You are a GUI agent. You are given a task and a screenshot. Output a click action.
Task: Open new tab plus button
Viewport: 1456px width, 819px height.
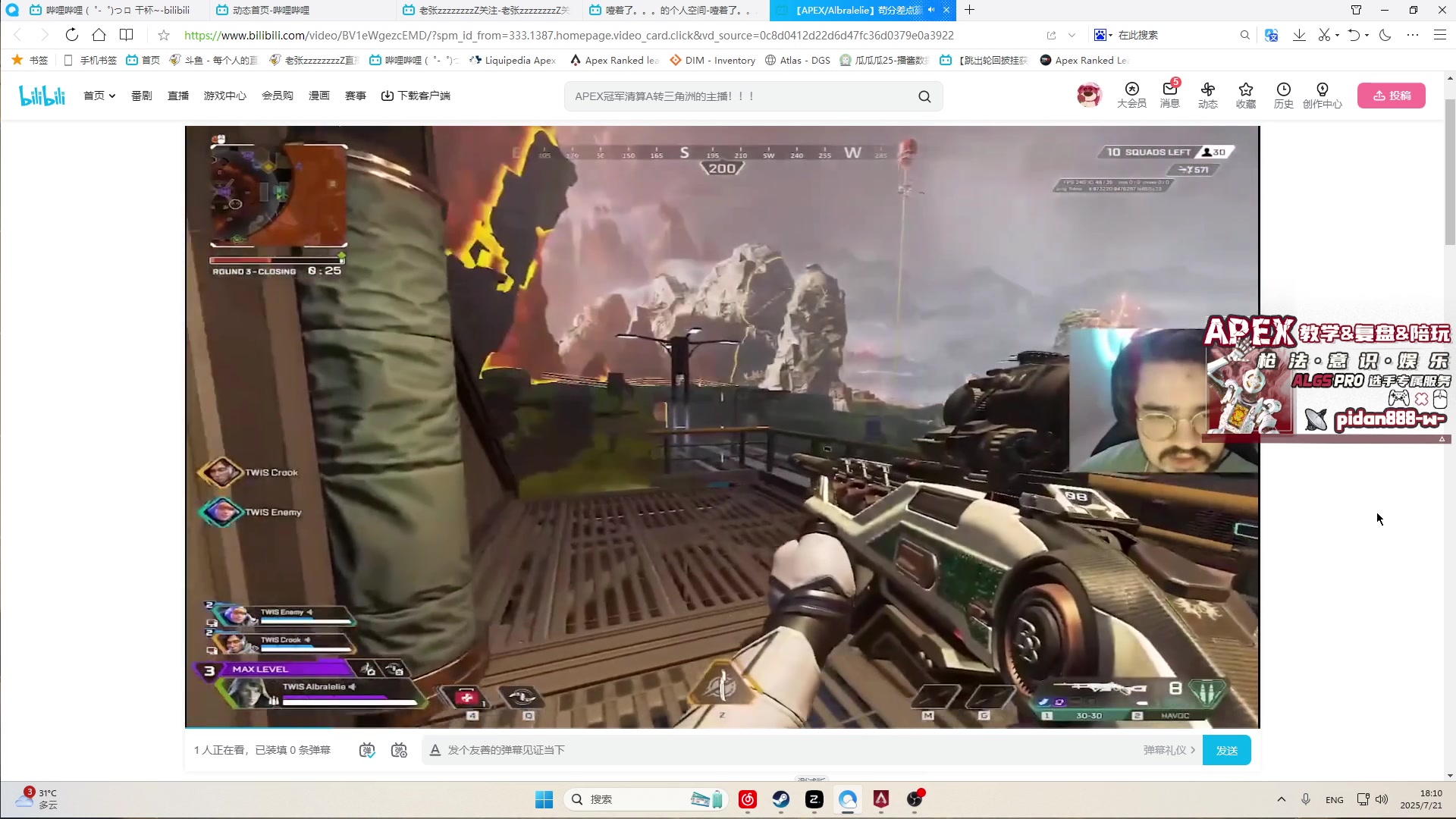(x=969, y=10)
